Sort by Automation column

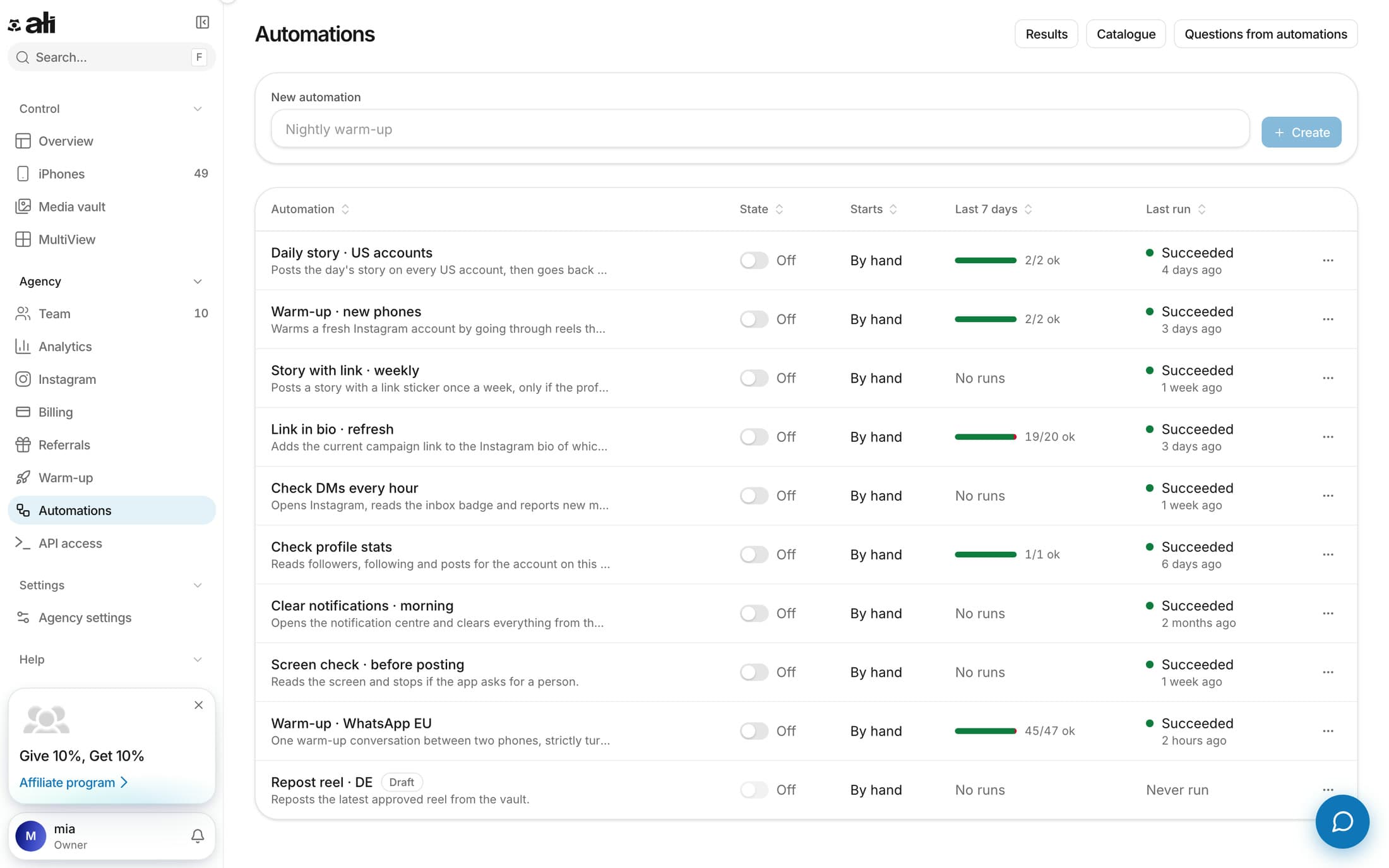(310, 209)
